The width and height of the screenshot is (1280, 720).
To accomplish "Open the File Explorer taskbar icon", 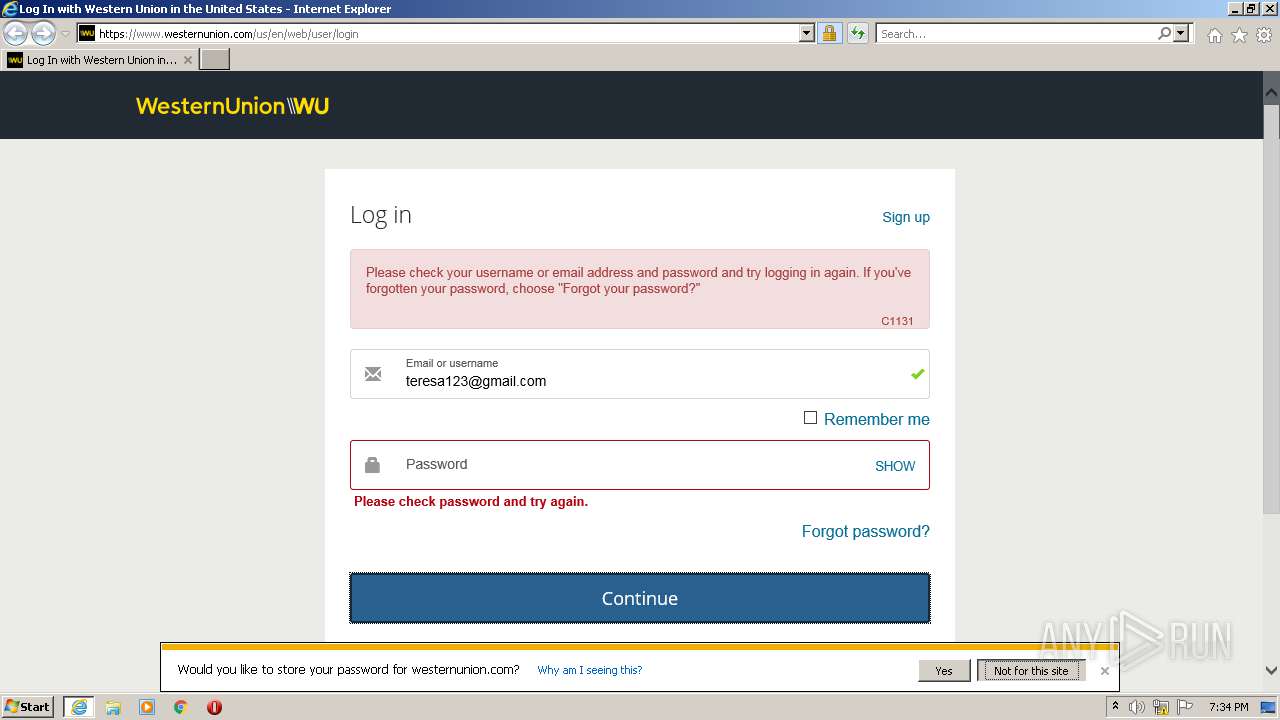I will click(113, 707).
